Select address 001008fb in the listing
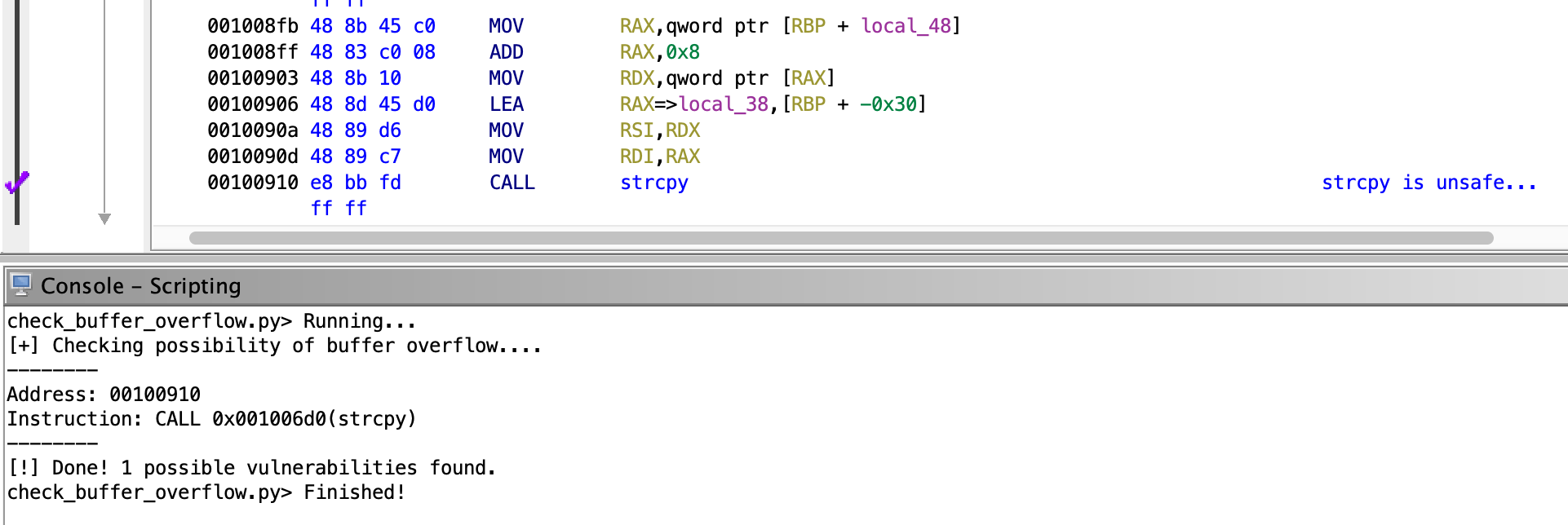The width and height of the screenshot is (1568, 525). point(252,26)
